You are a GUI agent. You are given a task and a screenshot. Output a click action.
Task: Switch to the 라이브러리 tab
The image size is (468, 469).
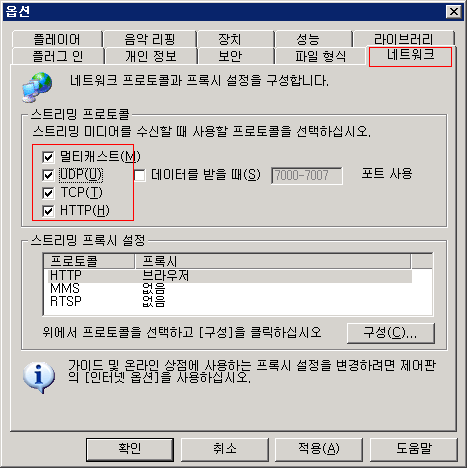point(404,39)
